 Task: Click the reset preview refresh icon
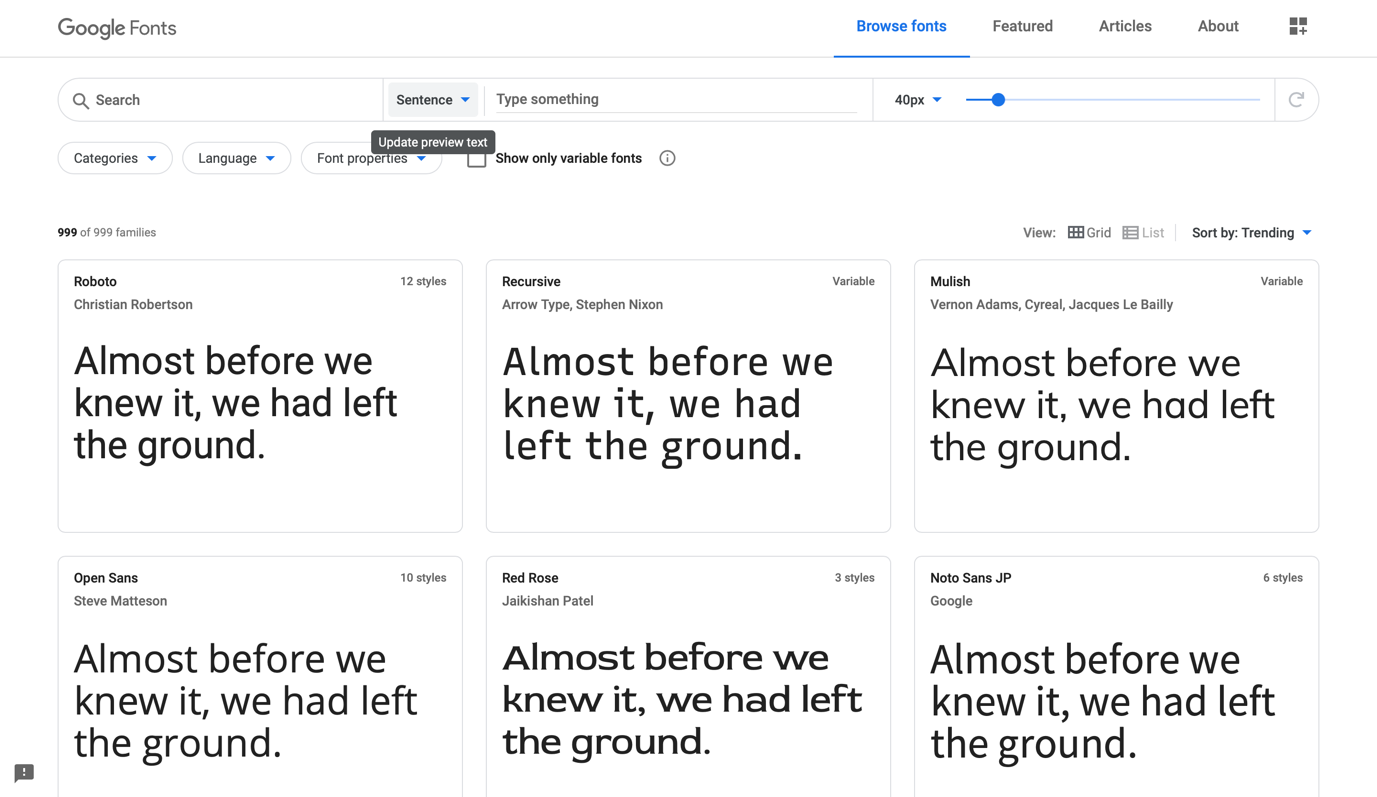click(x=1296, y=100)
